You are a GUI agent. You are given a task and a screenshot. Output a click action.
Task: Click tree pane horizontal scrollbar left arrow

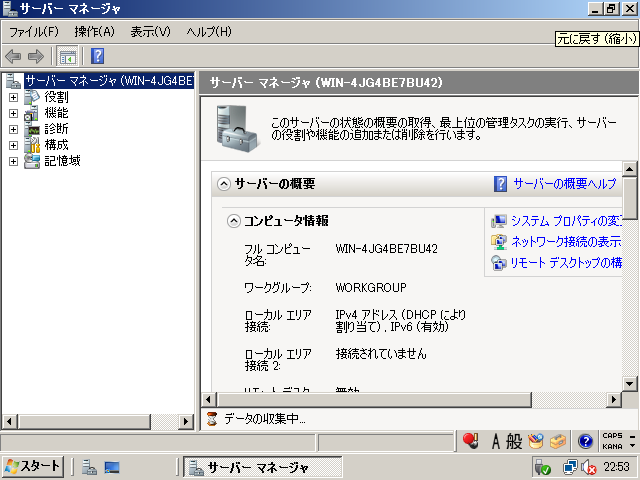(10, 421)
